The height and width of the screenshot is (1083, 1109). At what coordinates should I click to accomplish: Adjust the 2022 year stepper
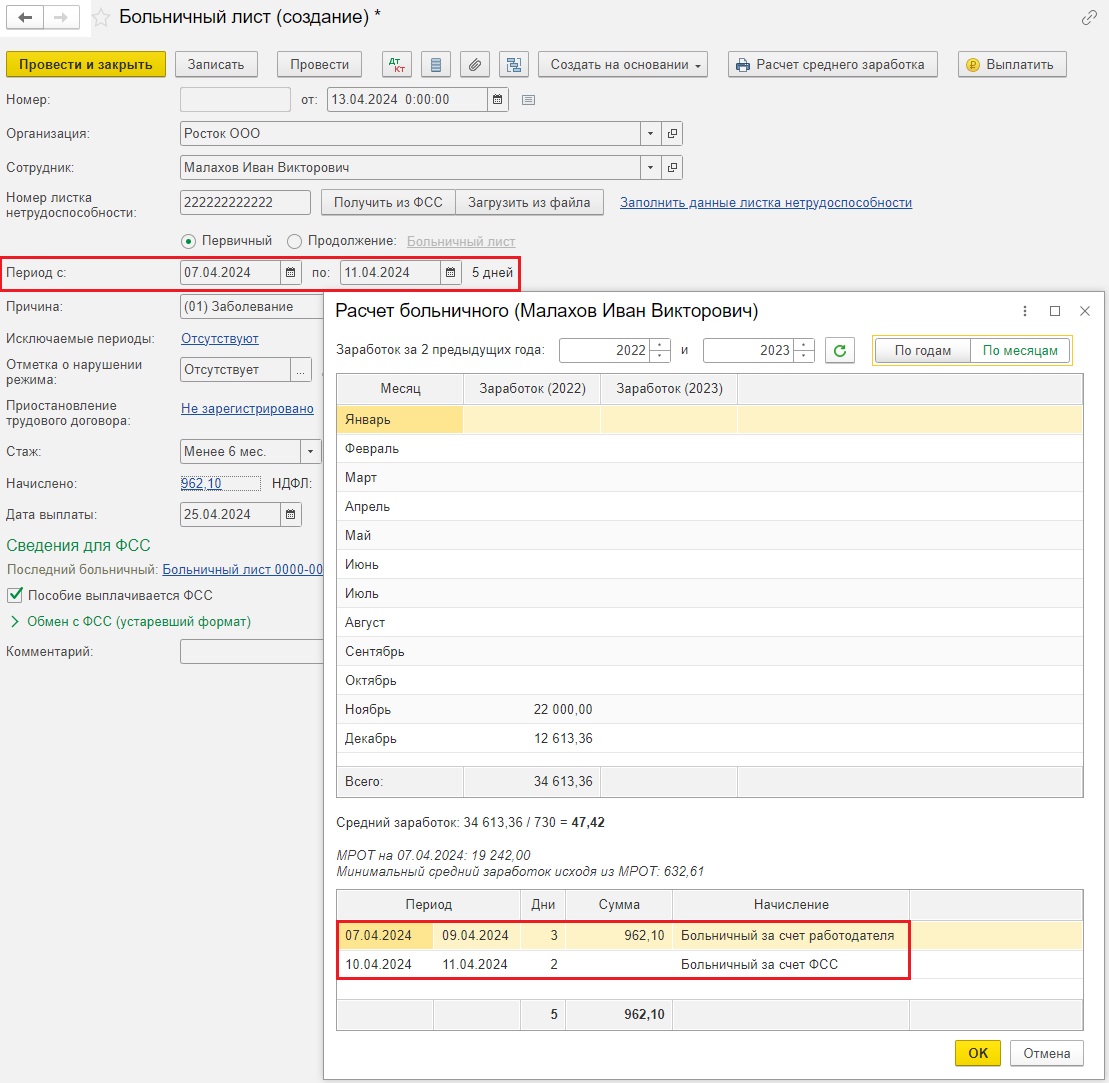(x=659, y=350)
